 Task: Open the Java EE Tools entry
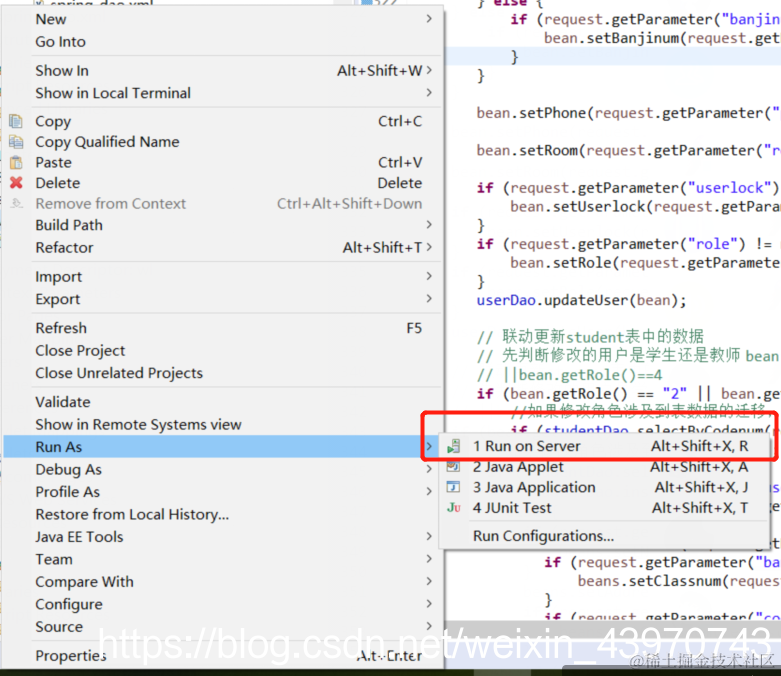coord(222,536)
